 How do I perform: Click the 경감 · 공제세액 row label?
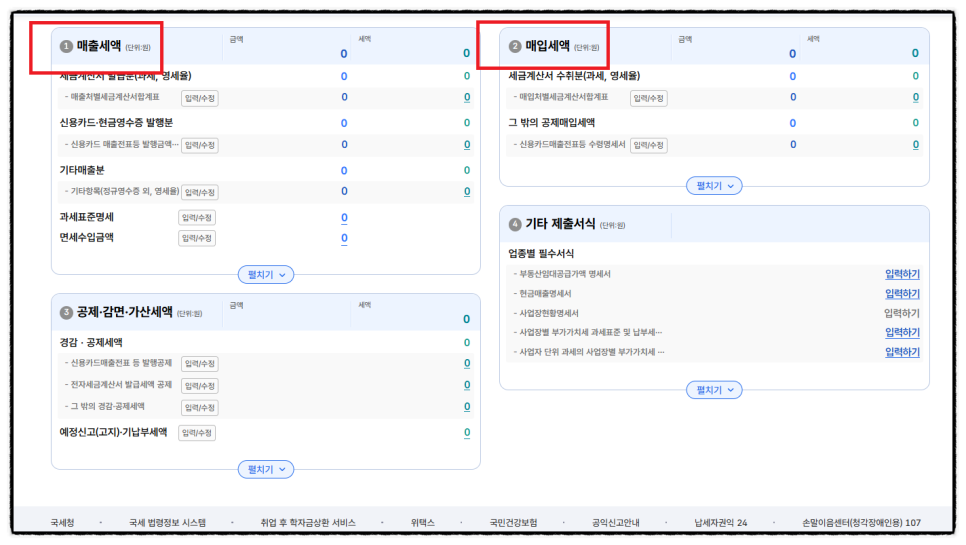tap(91, 342)
